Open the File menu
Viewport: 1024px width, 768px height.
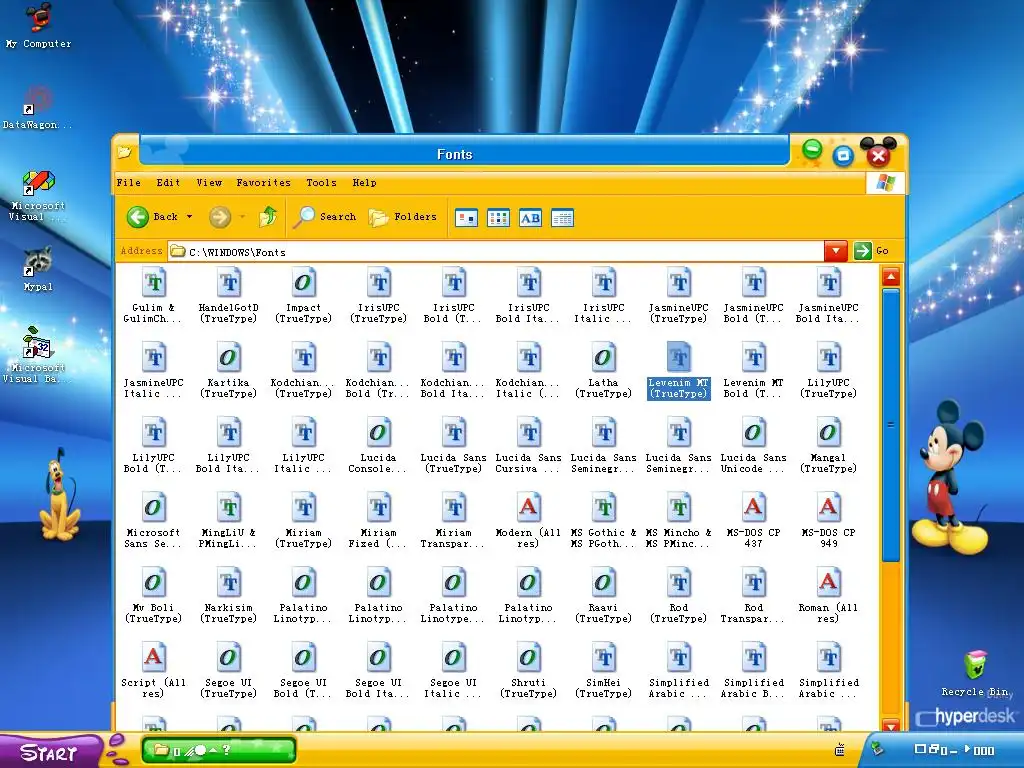point(129,183)
